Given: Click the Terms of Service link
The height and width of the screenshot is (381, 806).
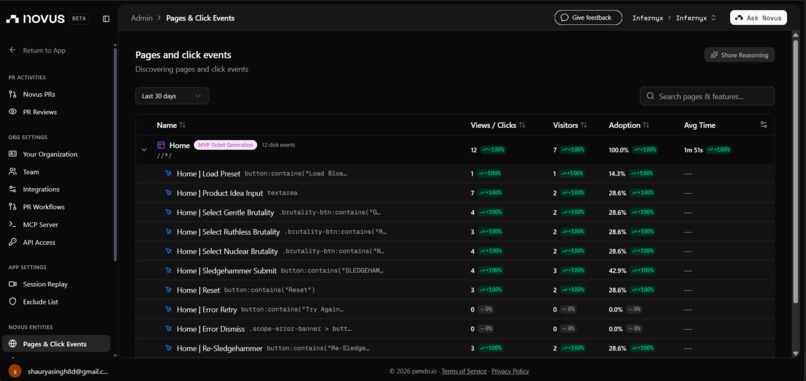Looking at the screenshot, I should pyautogui.click(x=464, y=371).
